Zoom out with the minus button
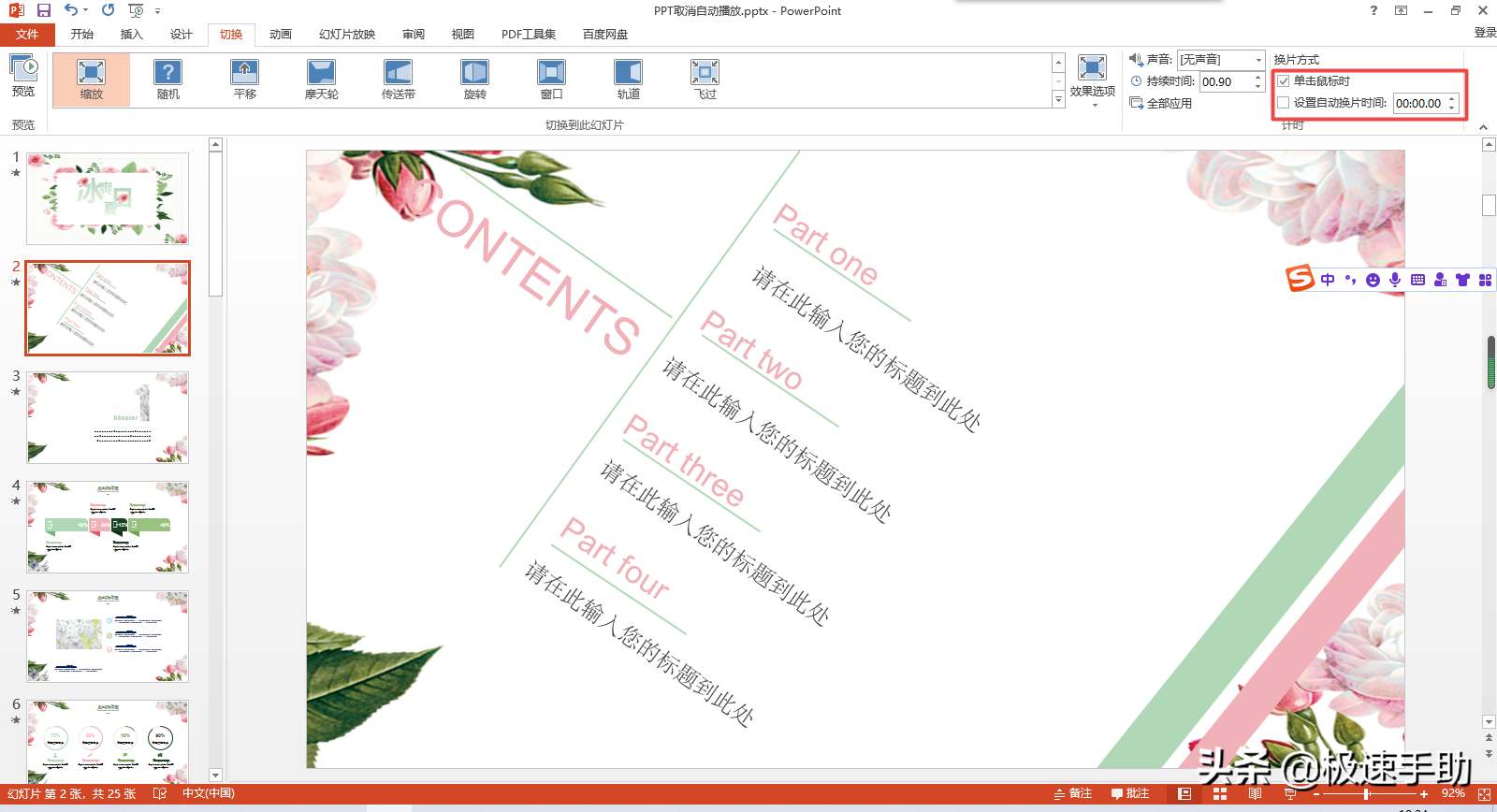This screenshot has height=812, width=1497. (x=1316, y=794)
